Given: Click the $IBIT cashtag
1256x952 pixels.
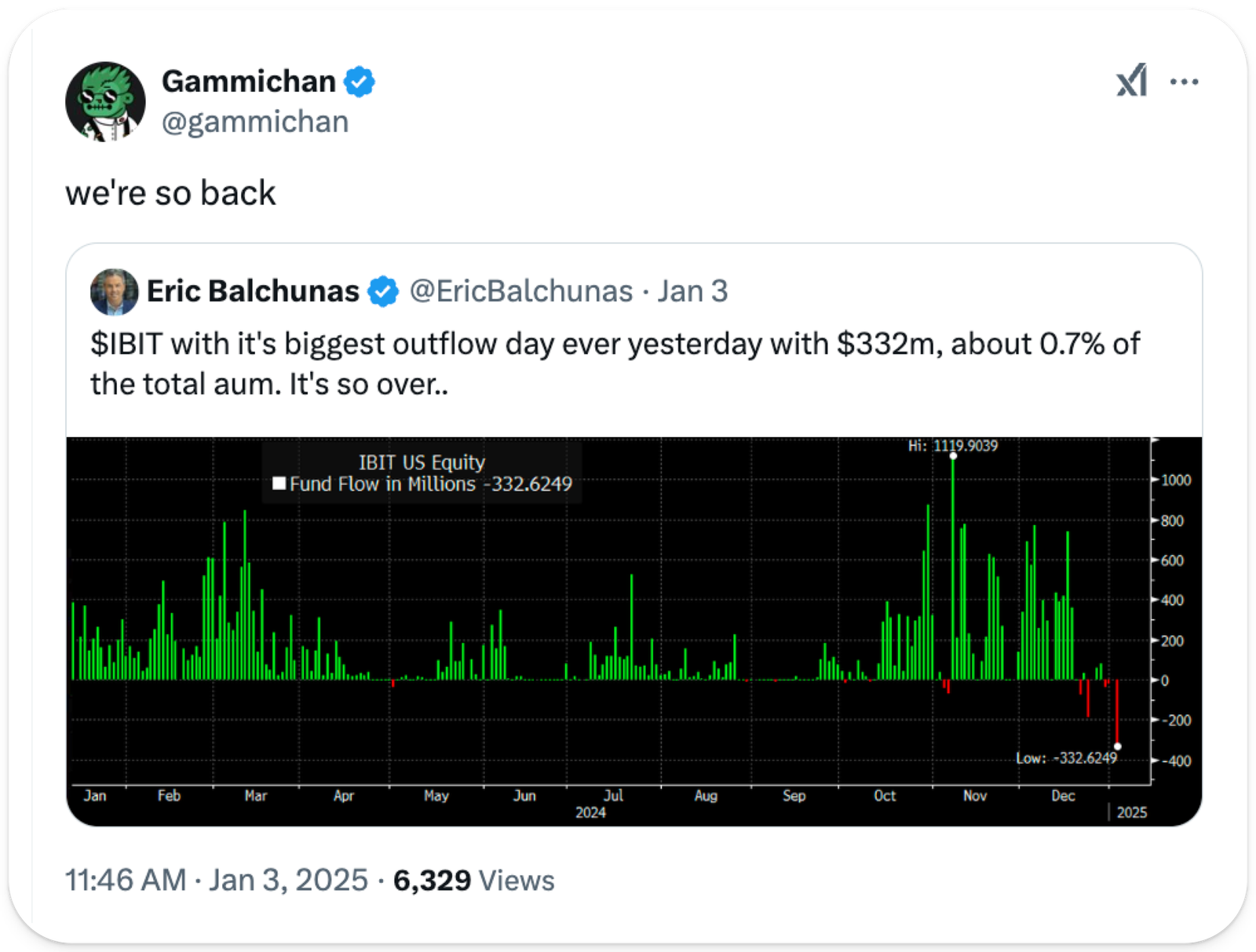Looking at the screenshot, I should [x=126, y=345].
